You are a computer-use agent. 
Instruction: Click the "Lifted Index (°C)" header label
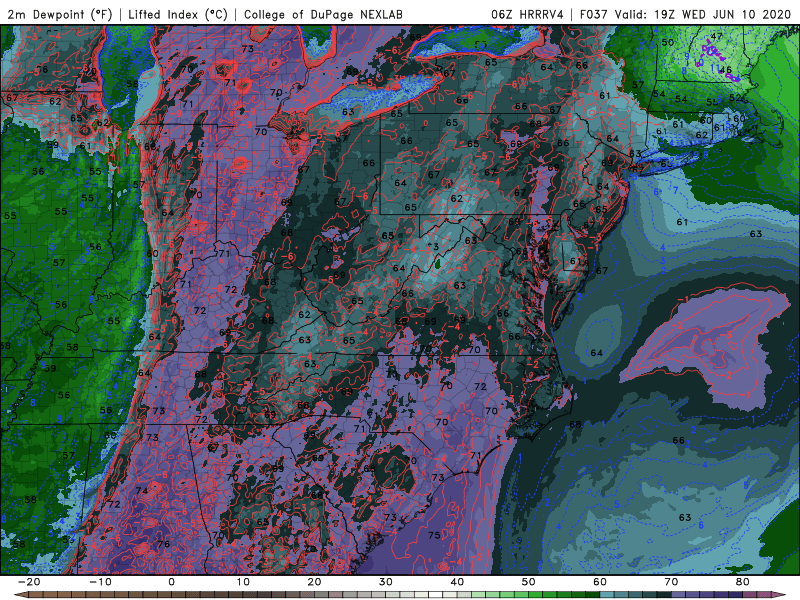click(x=178, y=14)
